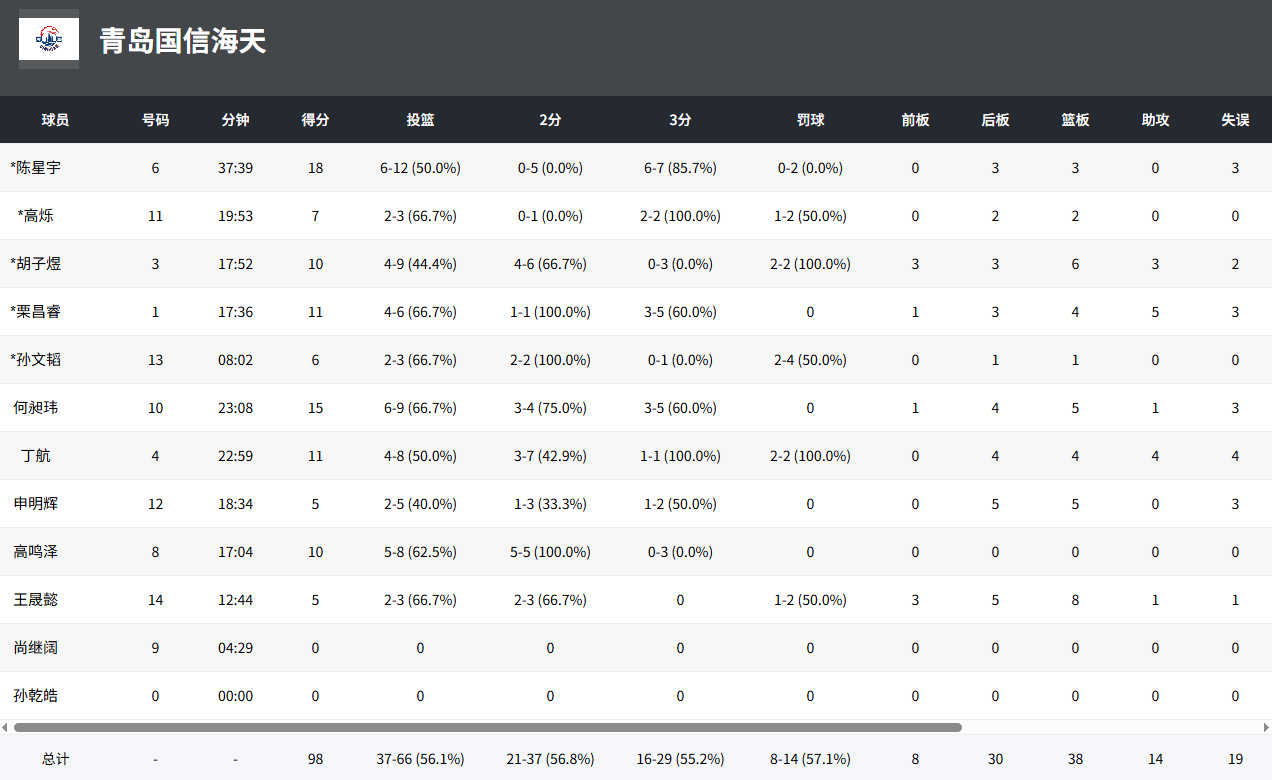Viewport: 1272px width, 780px height.
Task: Click the two-point cell 3-7 (42.9%)
Action: (550, 456)
